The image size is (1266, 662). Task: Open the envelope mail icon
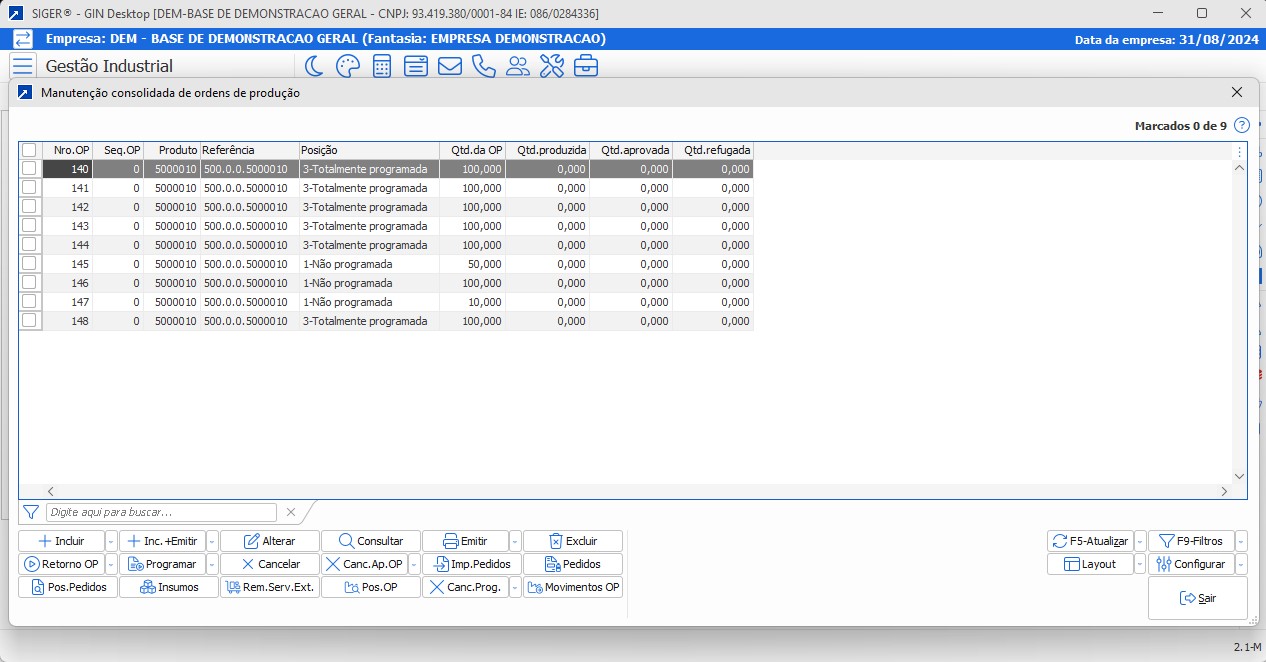(x=450, y=66)
